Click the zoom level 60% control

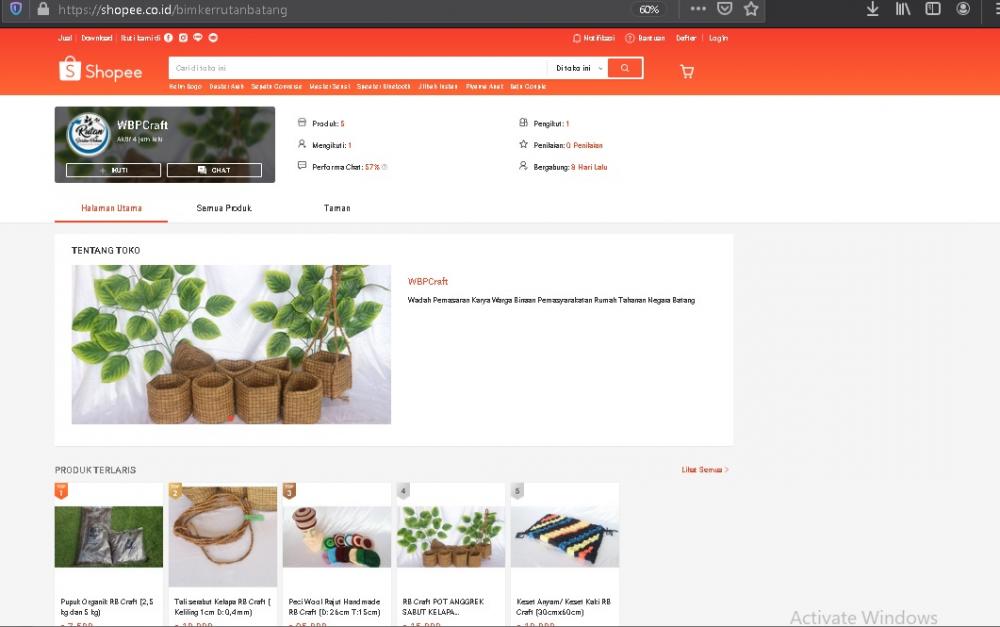coord(648,9)
